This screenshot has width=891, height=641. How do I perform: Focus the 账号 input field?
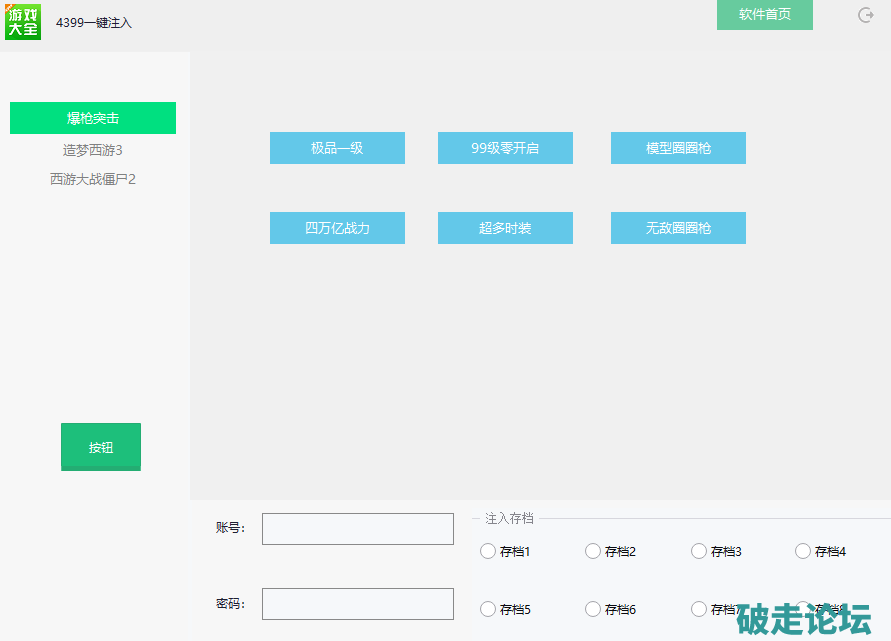pos(358,529)
